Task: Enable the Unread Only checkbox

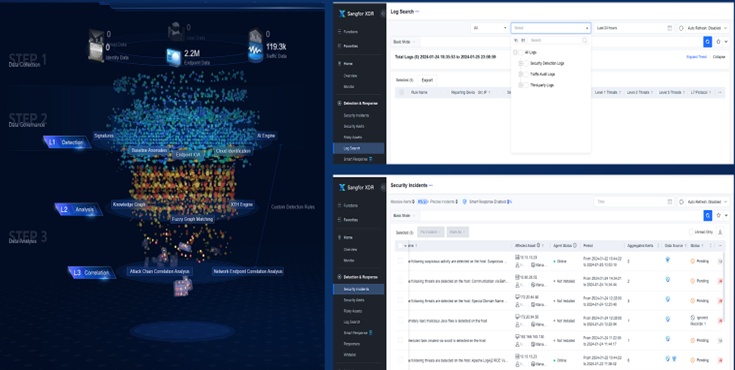Action: click(691, 232)
